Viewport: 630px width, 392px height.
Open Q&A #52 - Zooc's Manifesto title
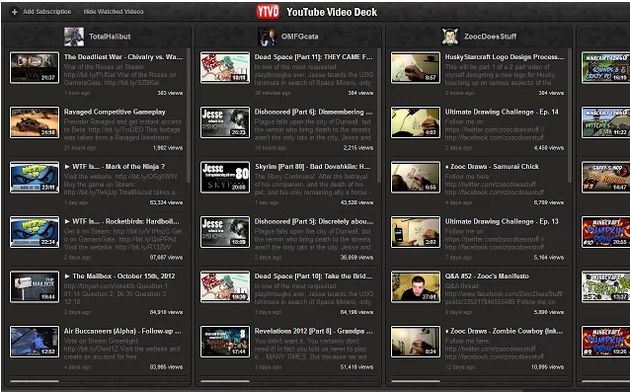487,276
